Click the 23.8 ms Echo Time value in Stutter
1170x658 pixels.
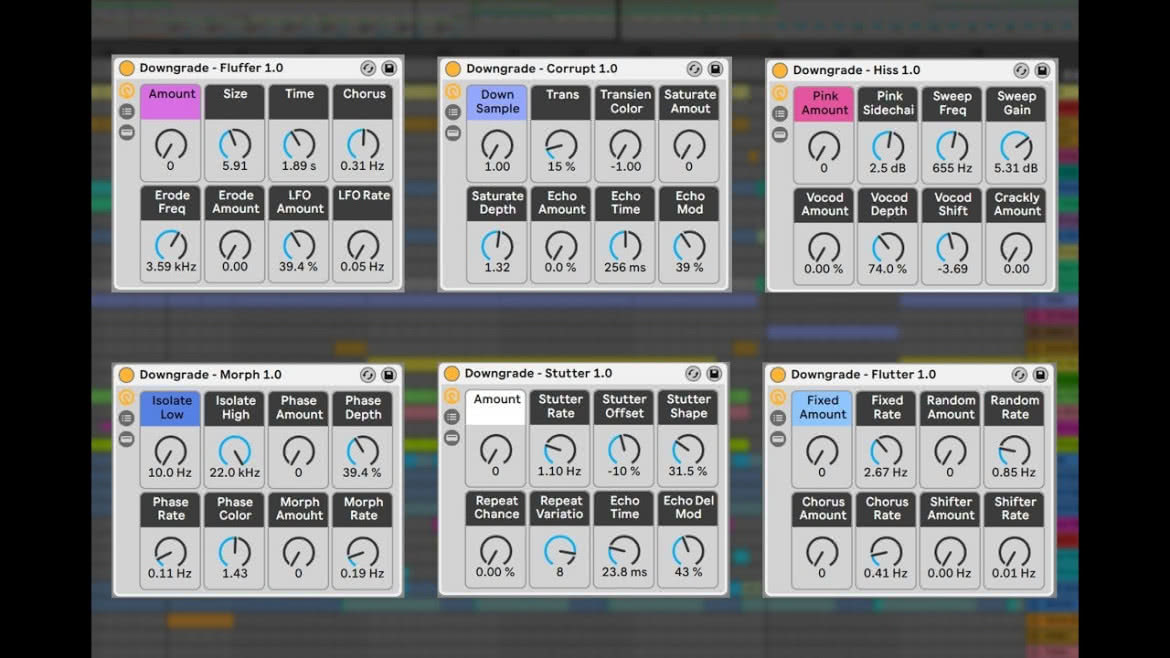point(625,572)
